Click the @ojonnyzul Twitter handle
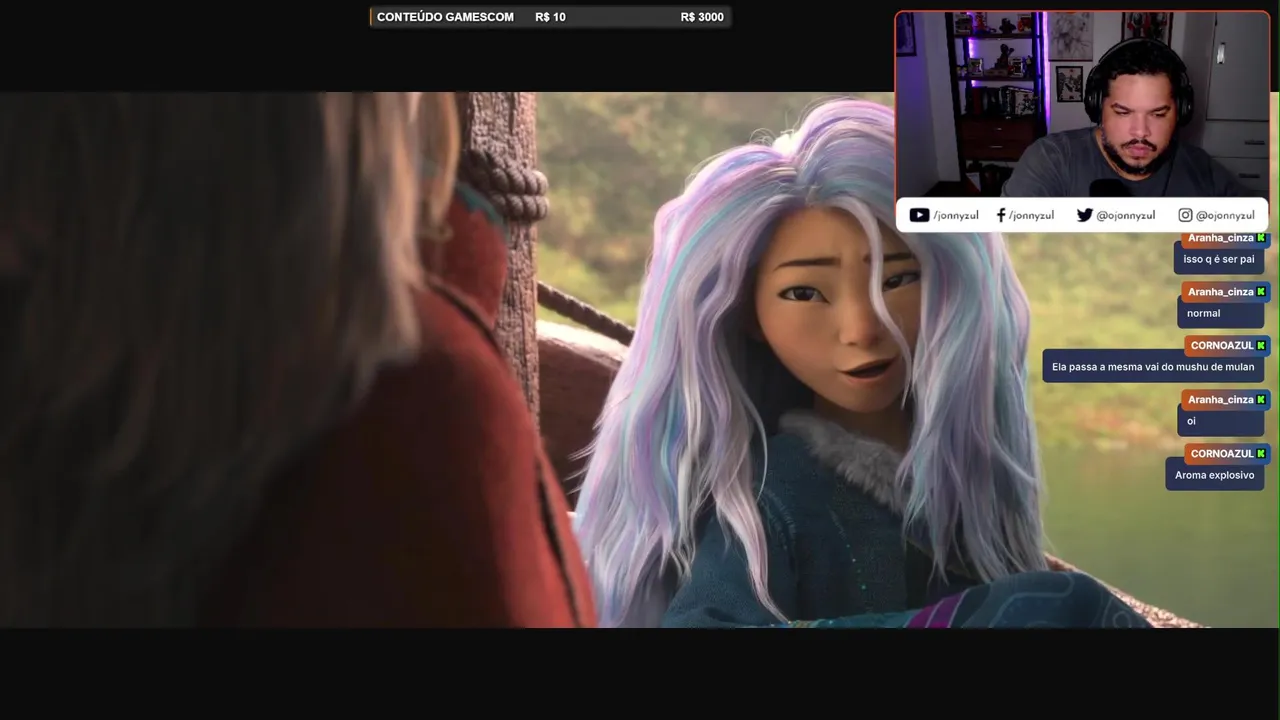Viewport: 1280px width, 720px height. [1125, 215]
